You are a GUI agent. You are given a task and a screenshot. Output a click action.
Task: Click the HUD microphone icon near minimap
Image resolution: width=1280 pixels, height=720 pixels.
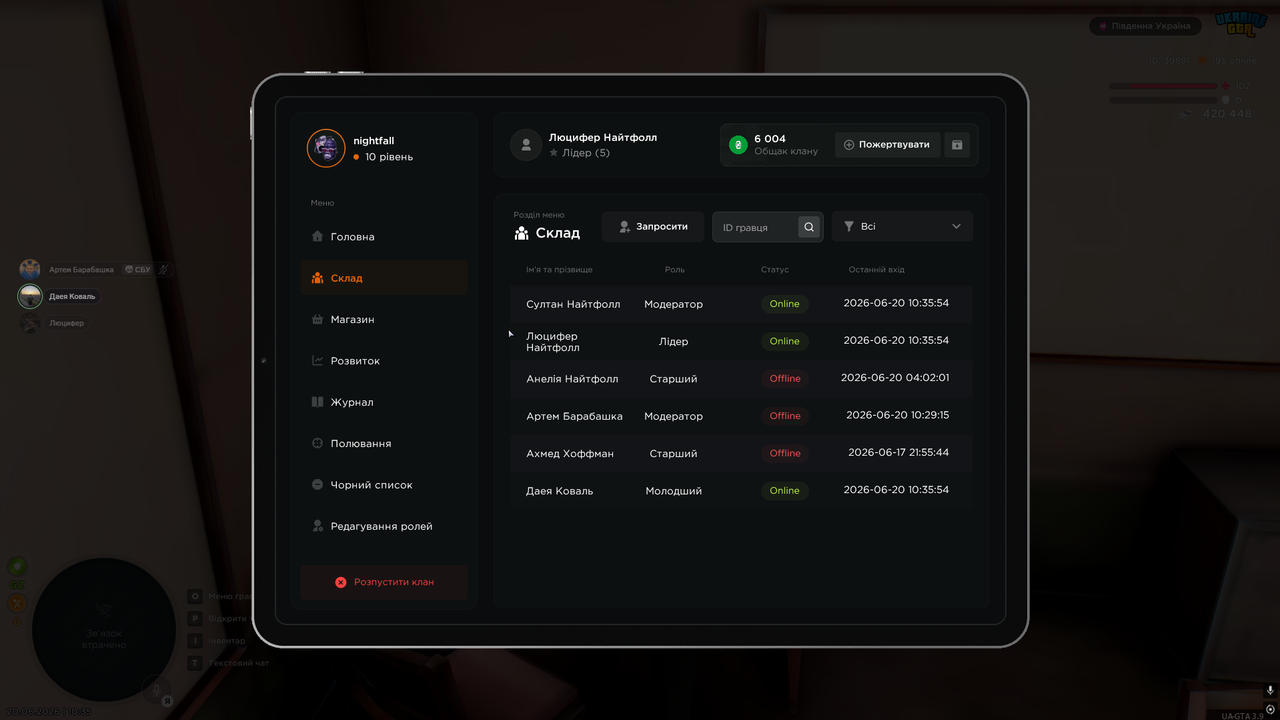[x=156, y=689]
